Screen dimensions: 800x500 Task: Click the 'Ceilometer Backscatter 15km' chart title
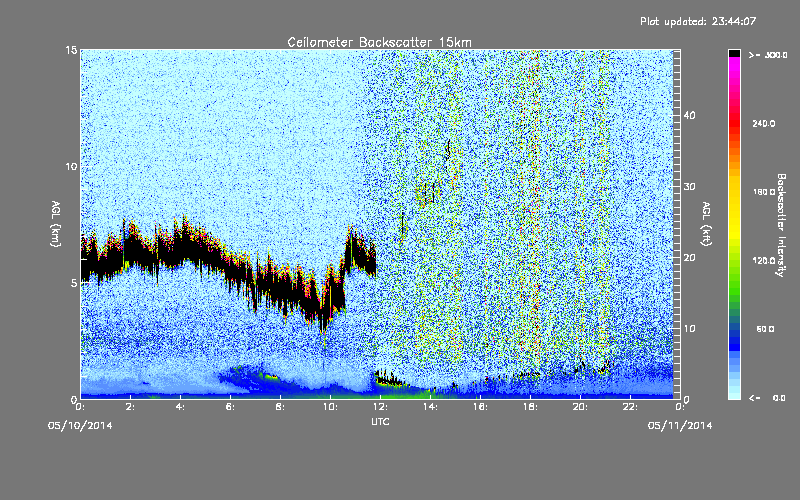(379, 42)
